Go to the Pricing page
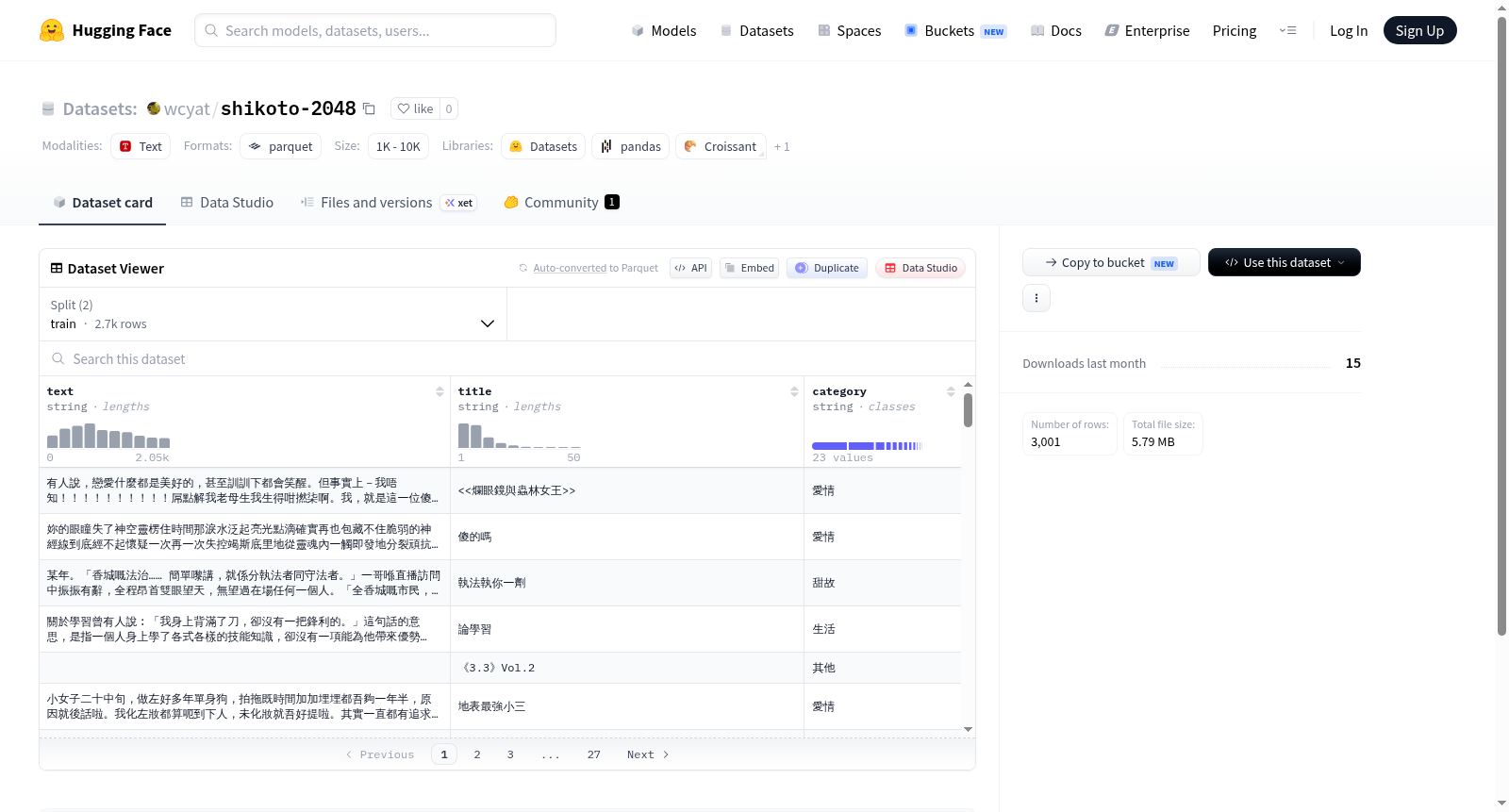Screen dimensions: 1509x812 pos(1235,30)
